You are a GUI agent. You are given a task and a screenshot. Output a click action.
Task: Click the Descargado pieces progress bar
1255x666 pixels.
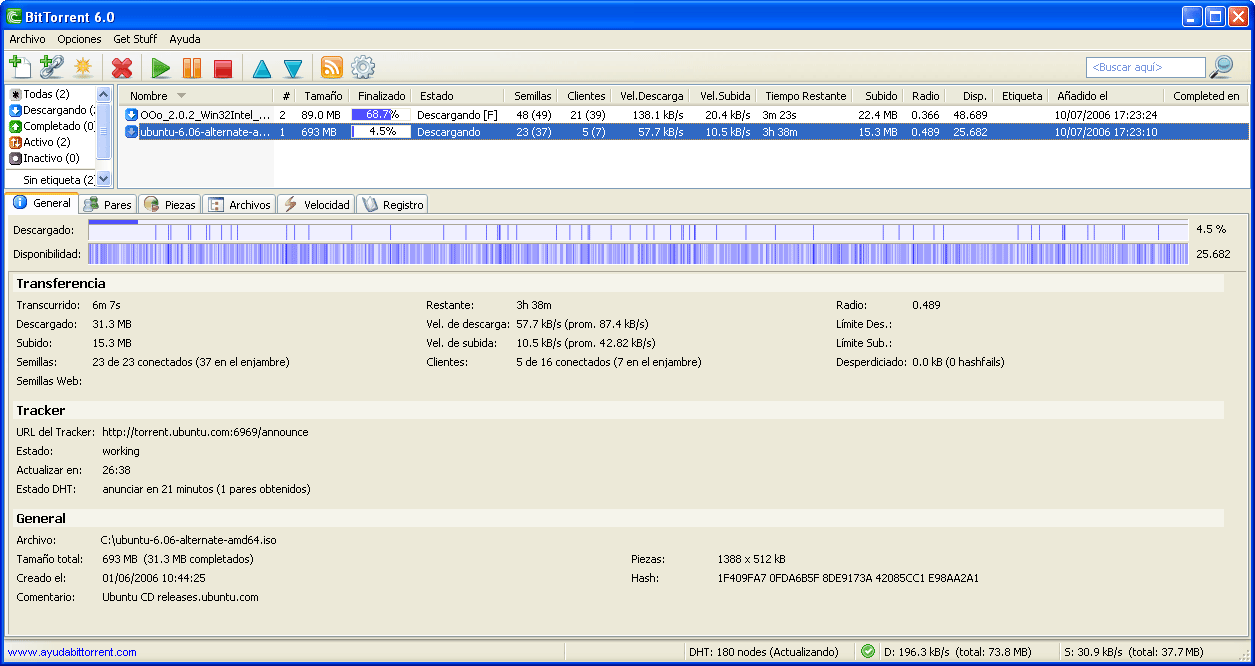click(x=638, y=230)
